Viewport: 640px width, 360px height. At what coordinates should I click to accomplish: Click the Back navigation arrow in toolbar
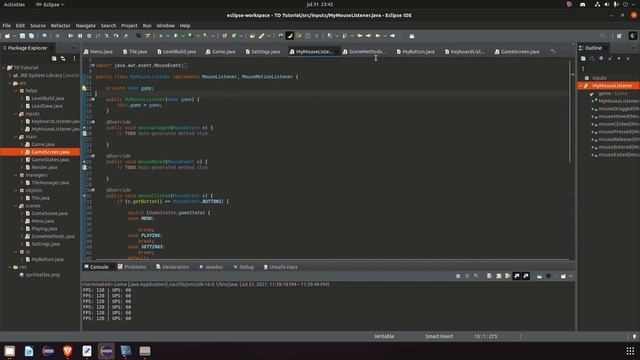tap(378, 36)
